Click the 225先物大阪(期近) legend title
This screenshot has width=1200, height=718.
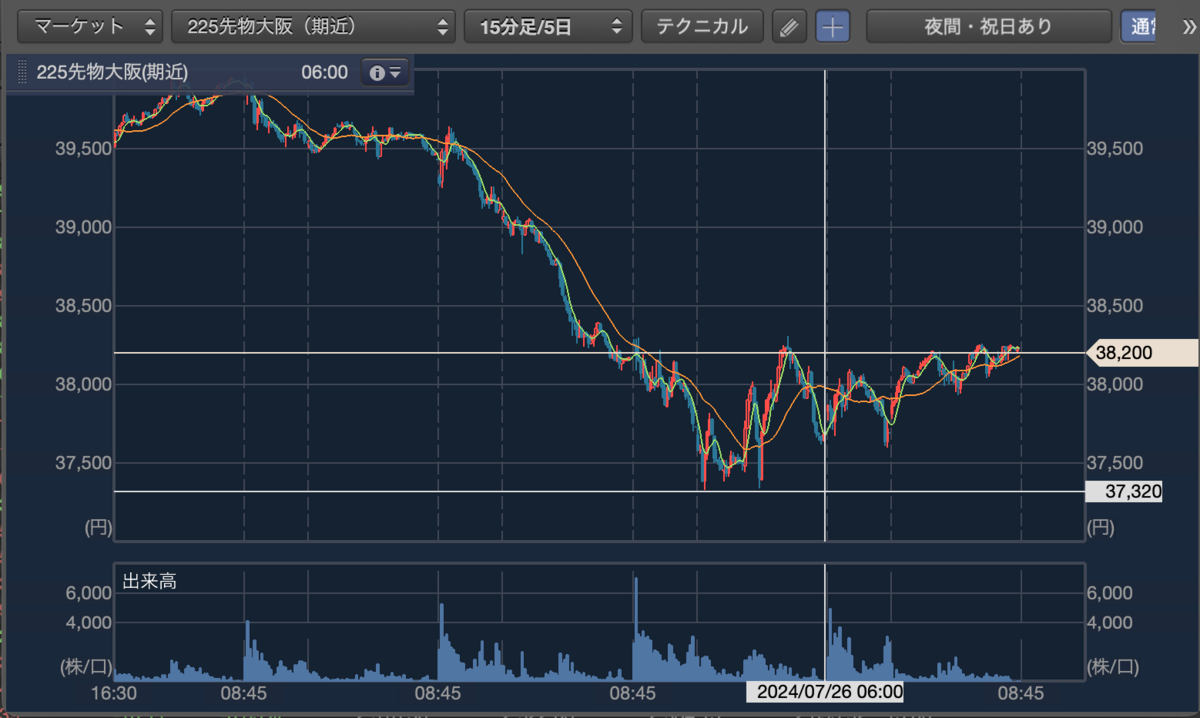112,73
